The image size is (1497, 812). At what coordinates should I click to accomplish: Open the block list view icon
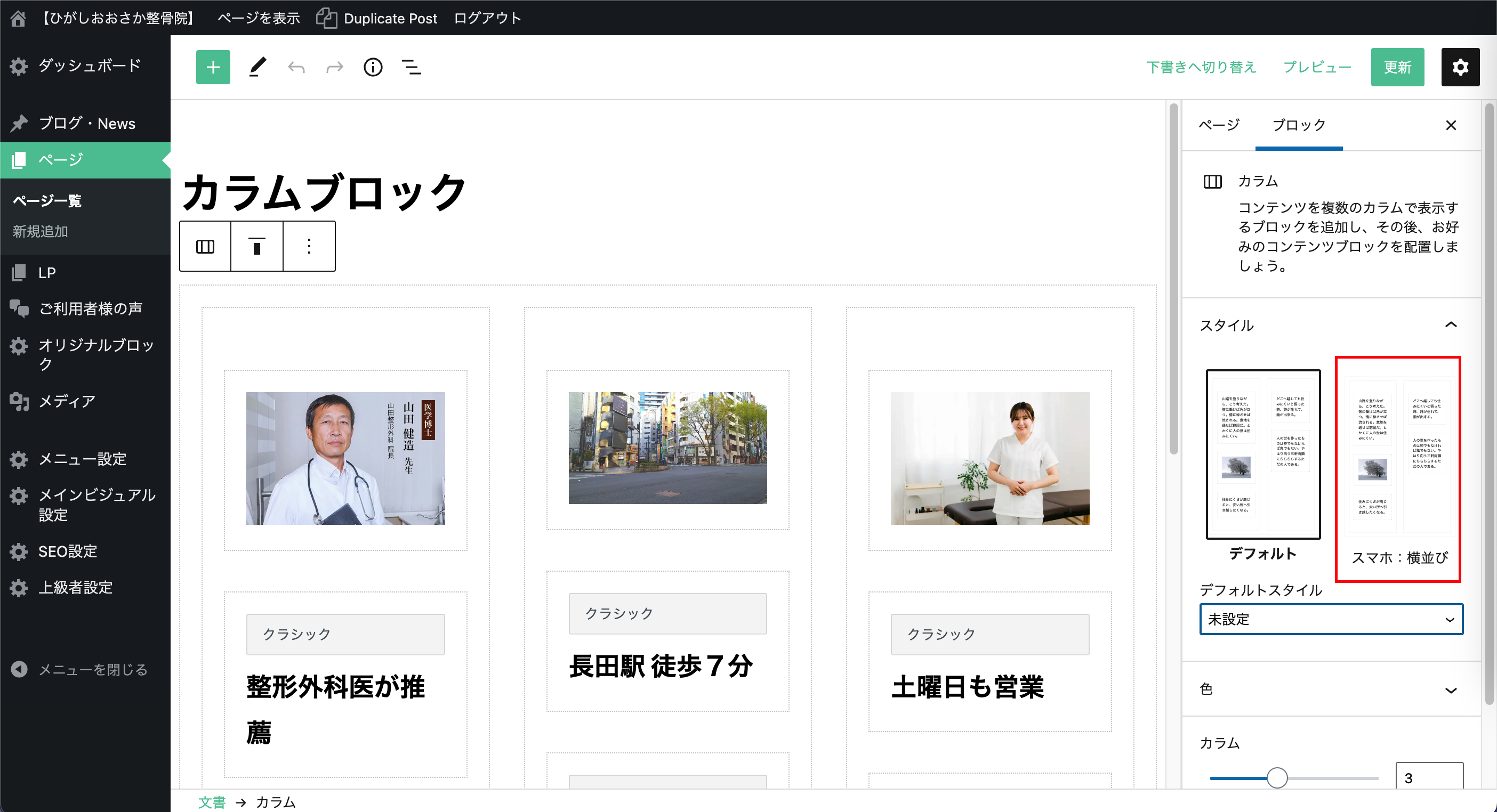pos(412,67)
